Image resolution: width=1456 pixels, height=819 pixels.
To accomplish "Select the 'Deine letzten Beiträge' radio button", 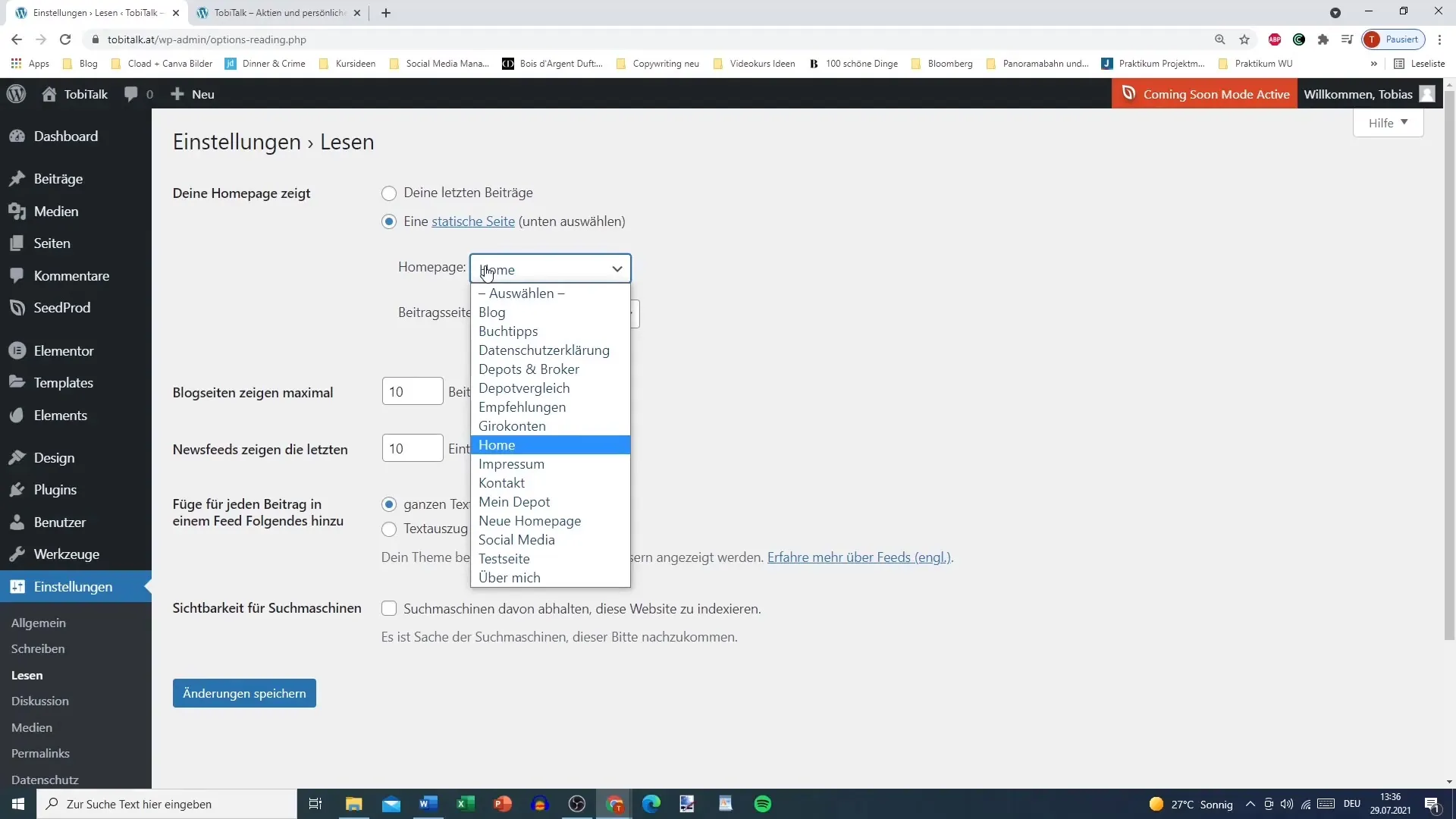I will [389, 193].
